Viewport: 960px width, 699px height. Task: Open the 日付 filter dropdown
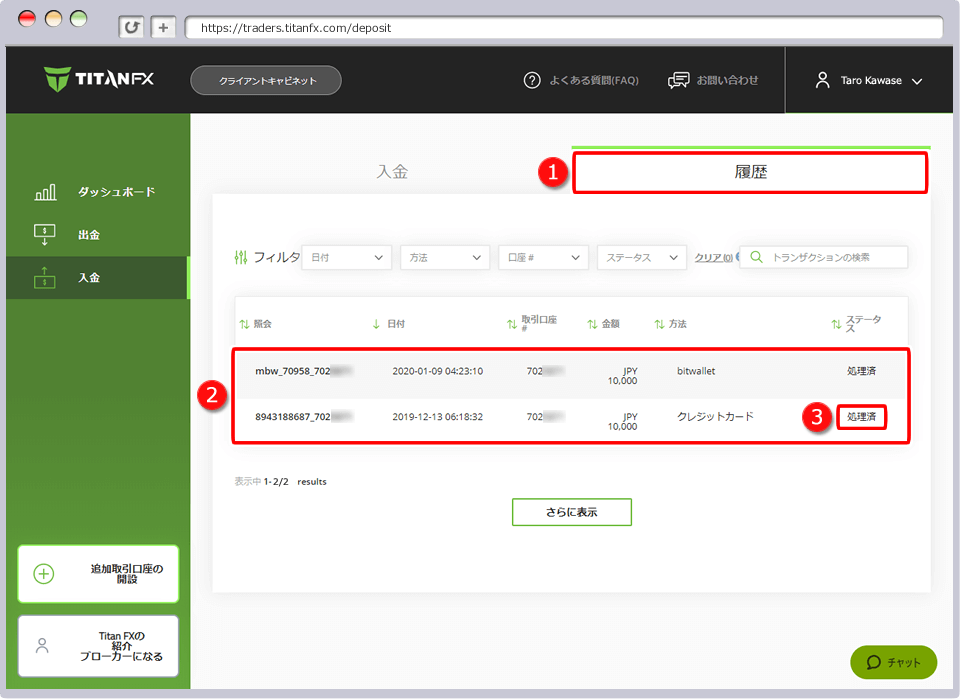point(346,257)
